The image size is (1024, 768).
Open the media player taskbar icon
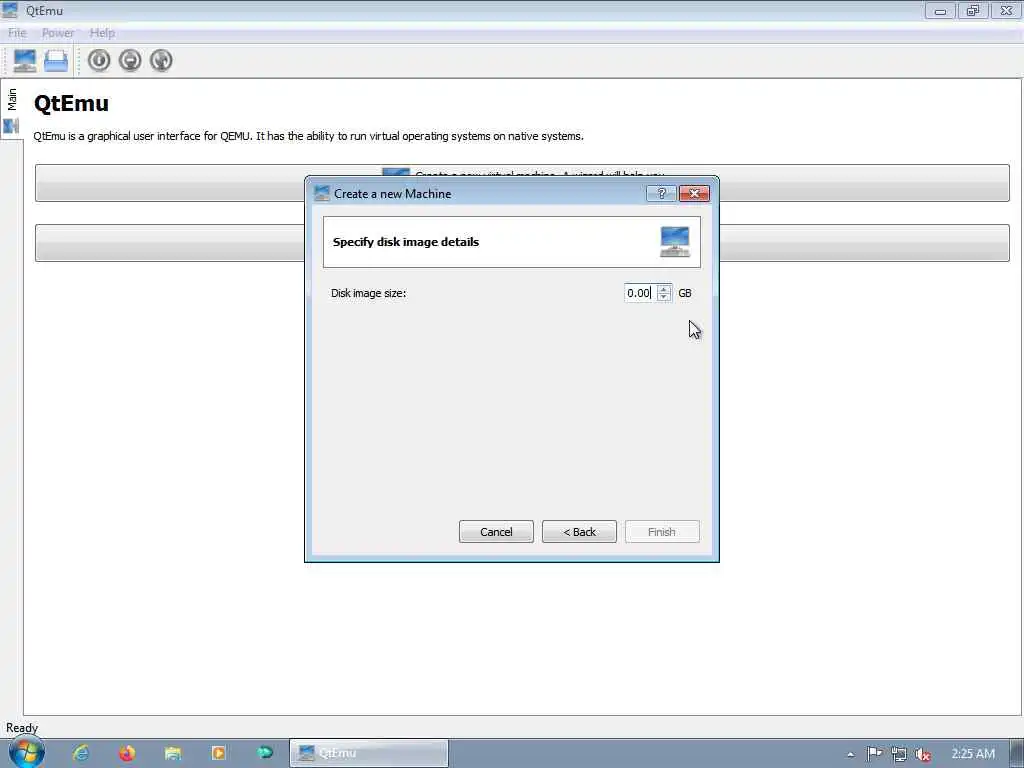[219, 753]
